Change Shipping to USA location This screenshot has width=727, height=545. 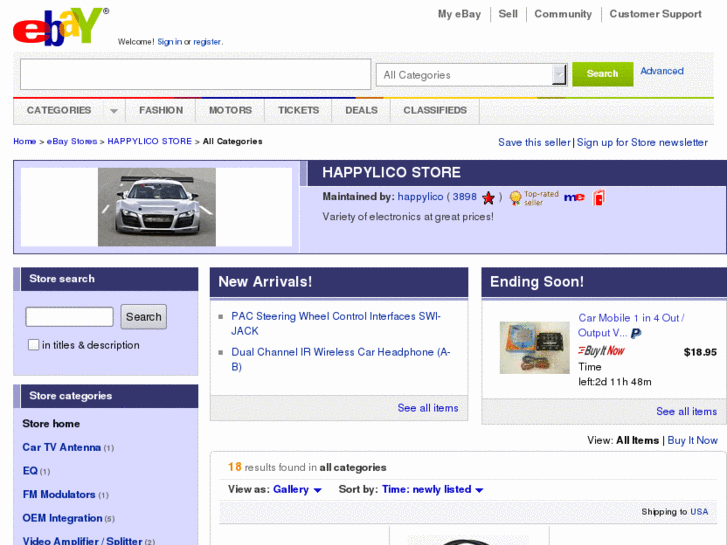point(699,512)
